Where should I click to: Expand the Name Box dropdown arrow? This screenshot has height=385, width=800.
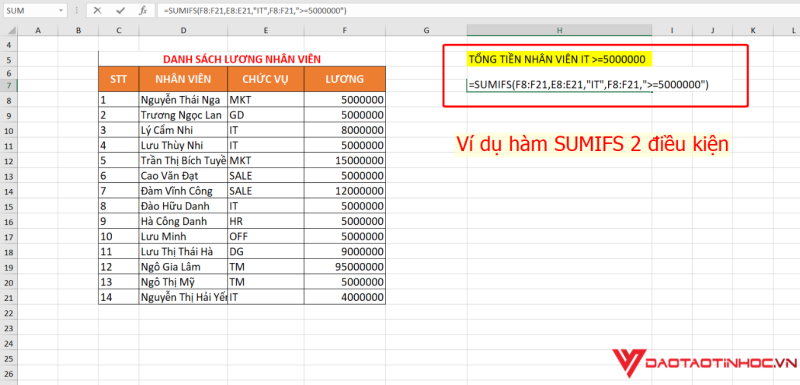coord(61,10)
